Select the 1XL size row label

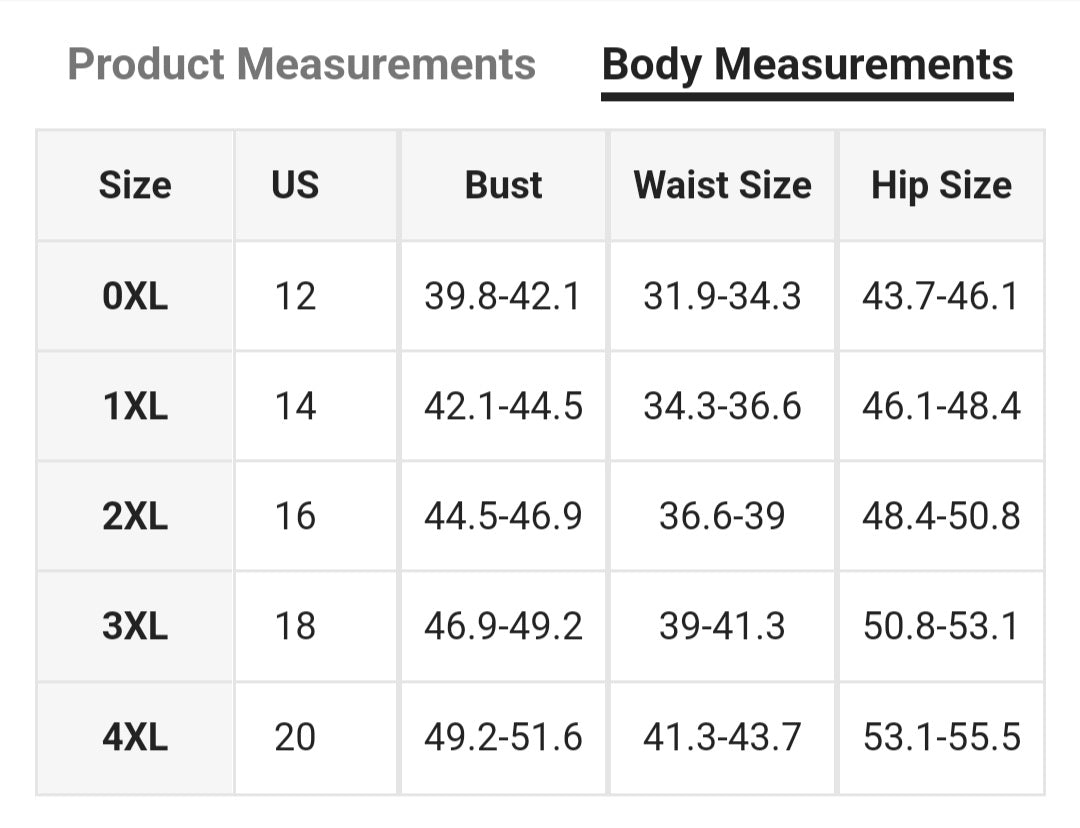pyautogui.click(x=135, y=406)
